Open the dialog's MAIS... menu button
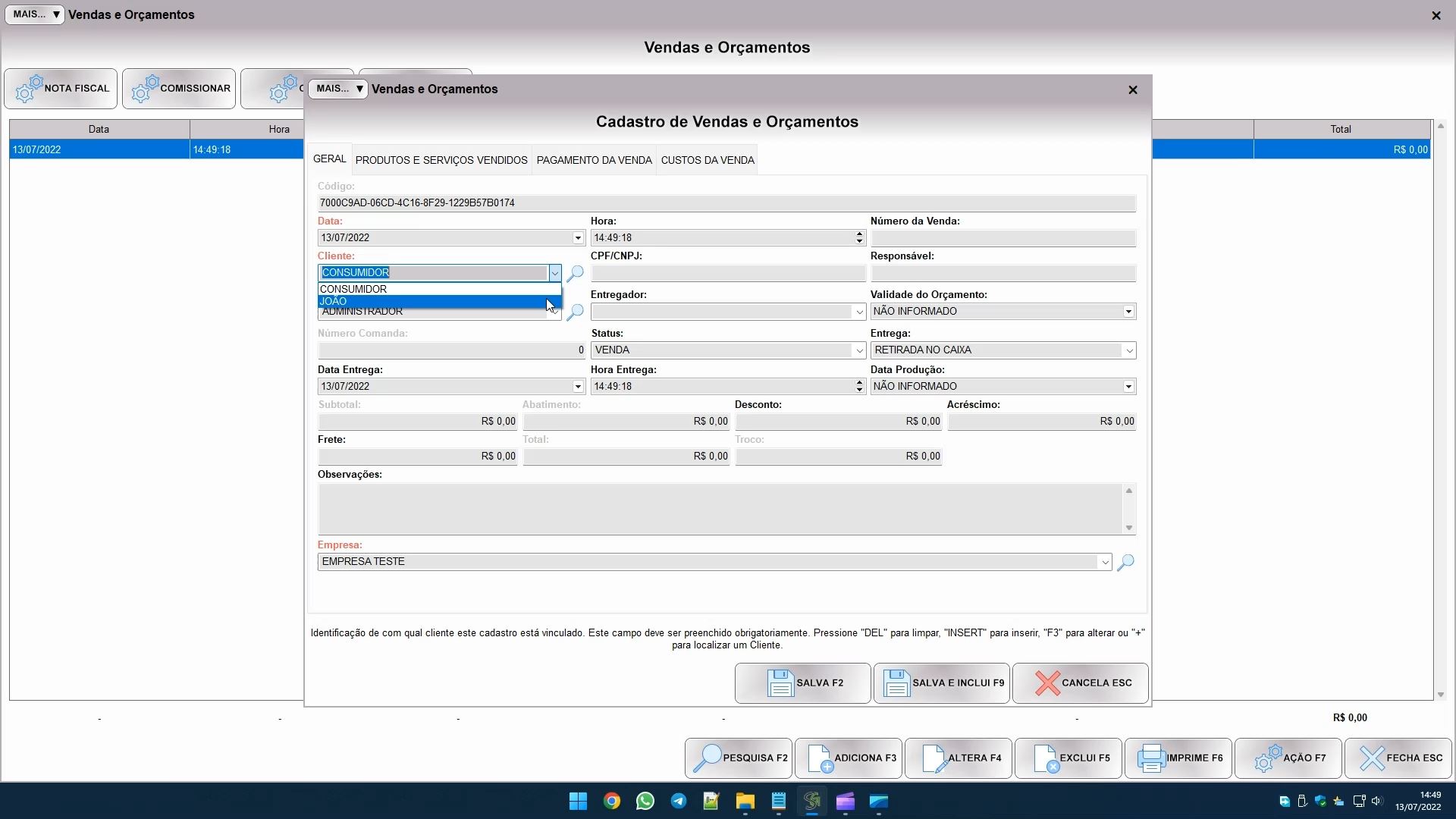 click(x=337, y=89)
